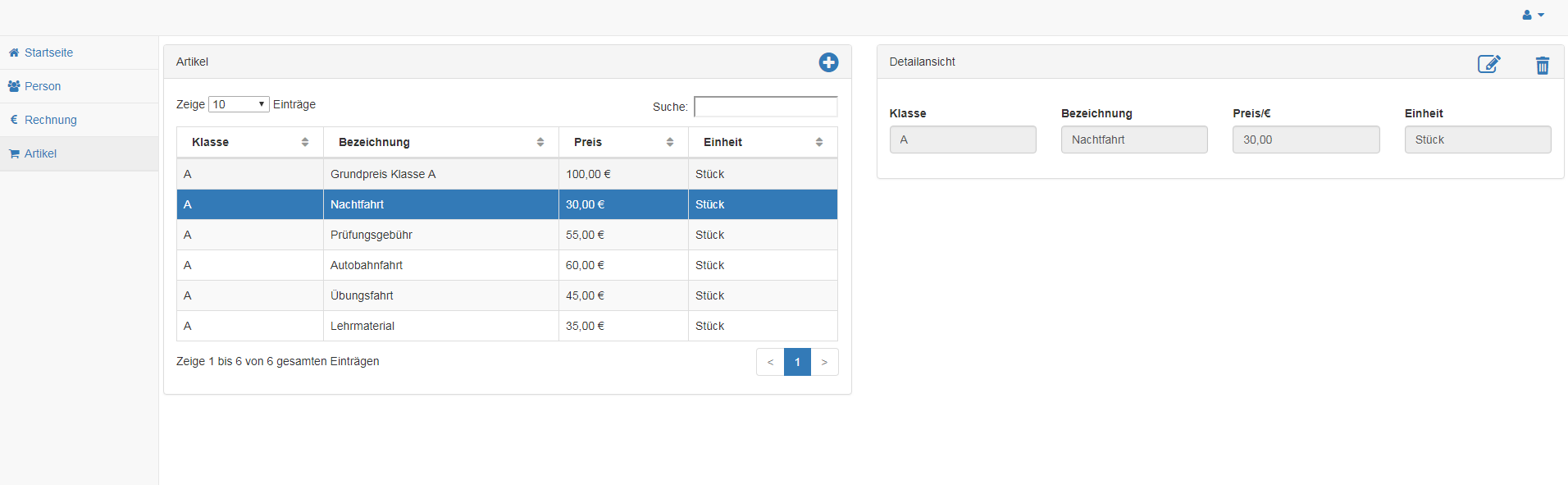Click the Klasse field in Detailansicht
The width and height of the screenshot is (1568, 485).
[x=963, y=140]
